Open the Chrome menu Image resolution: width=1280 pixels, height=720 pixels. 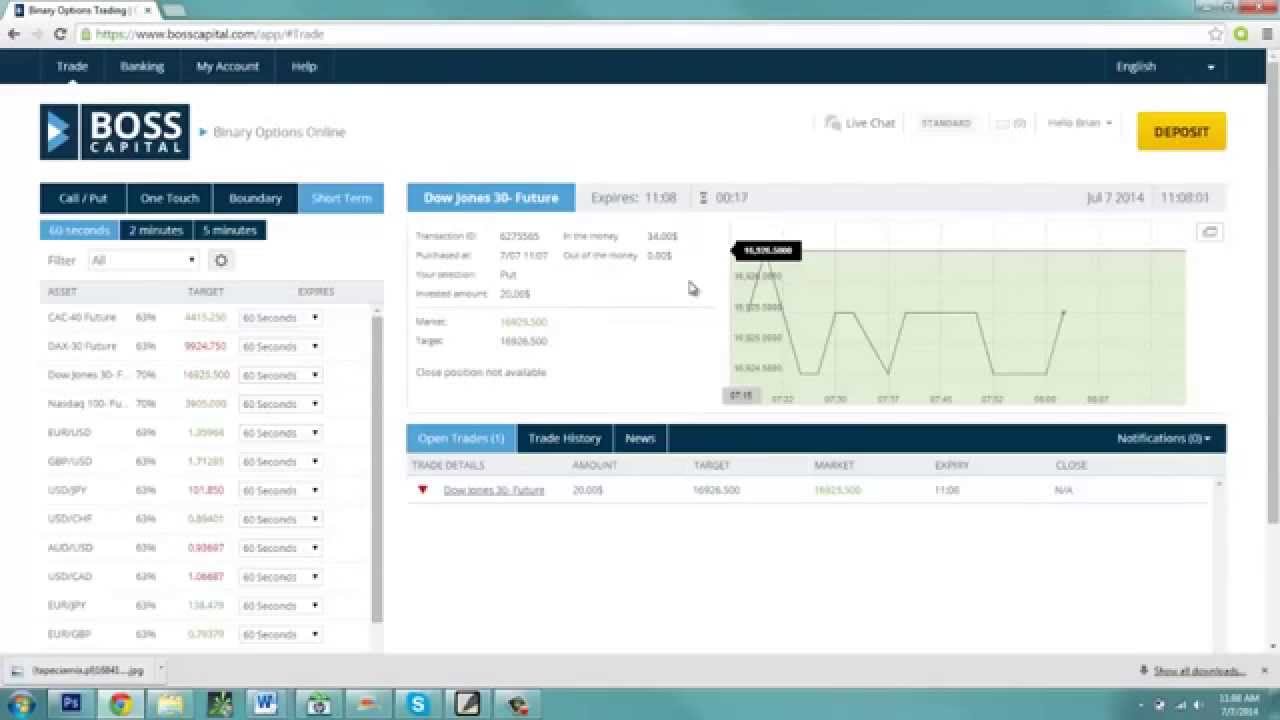tap(1265, 34)
